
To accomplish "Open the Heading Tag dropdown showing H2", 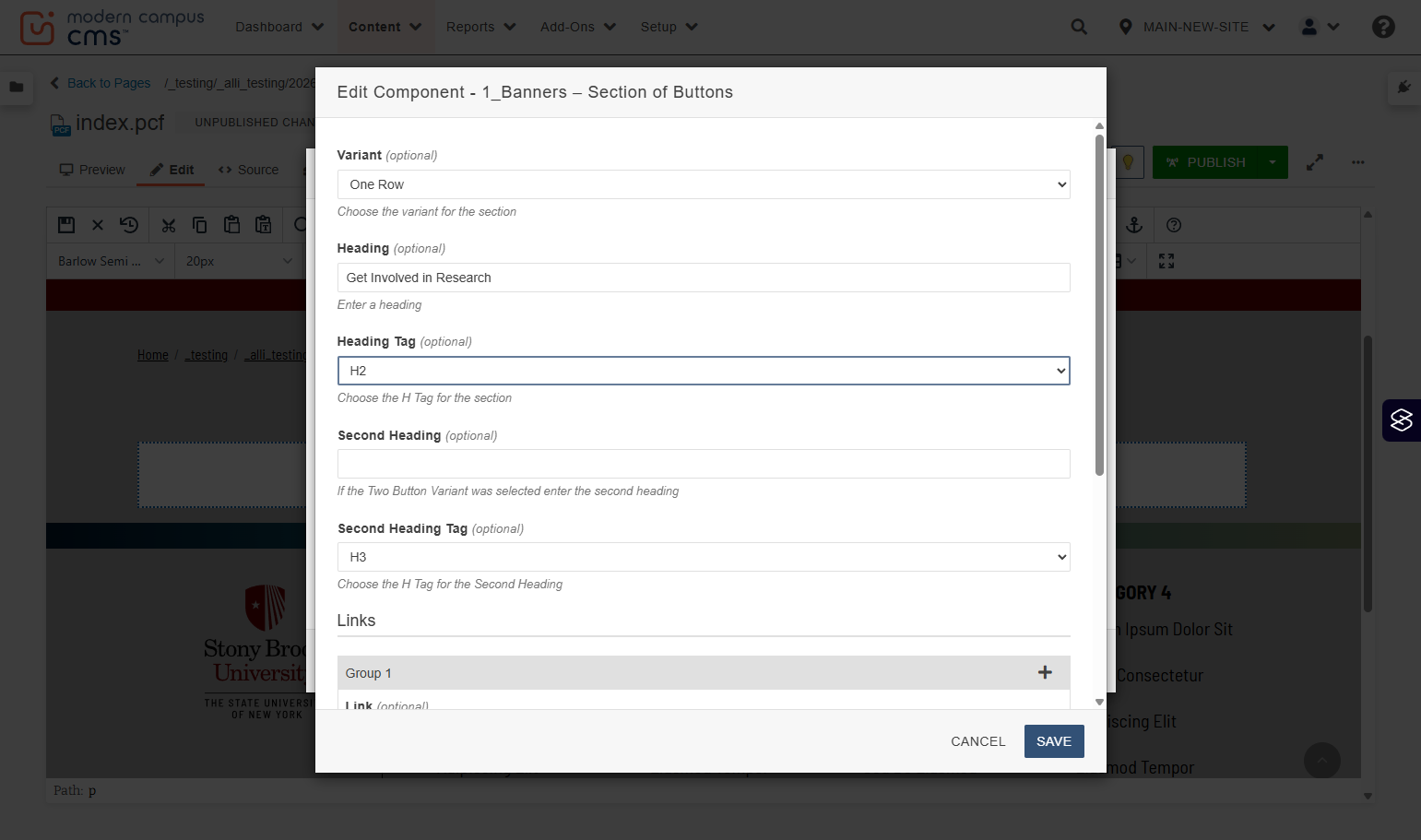I will [x=704, y=371].
